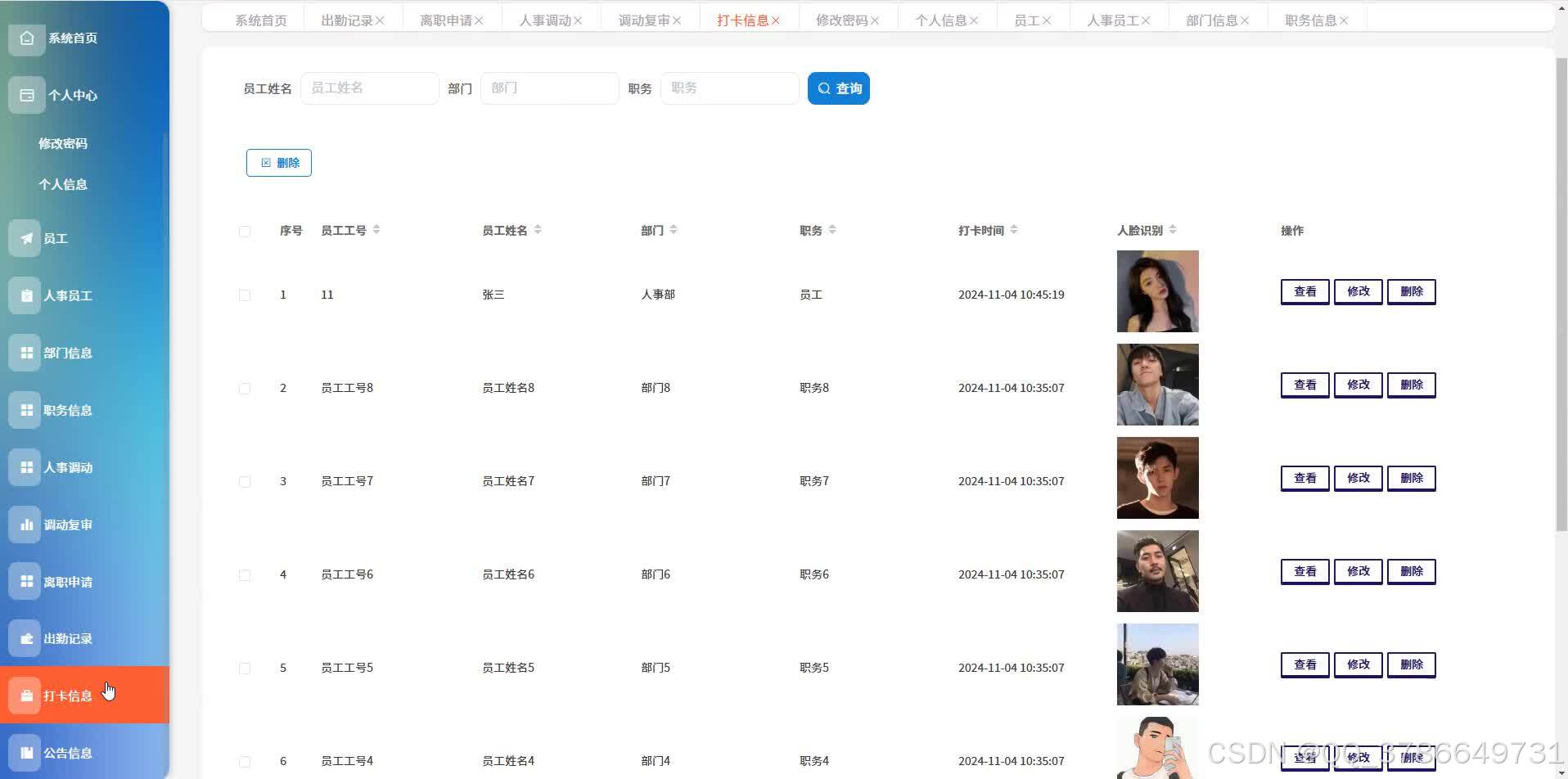Select the checkbox for 员工姓名5 row
The height and width of the screenshot is (779, 1568).
(244, 667)
